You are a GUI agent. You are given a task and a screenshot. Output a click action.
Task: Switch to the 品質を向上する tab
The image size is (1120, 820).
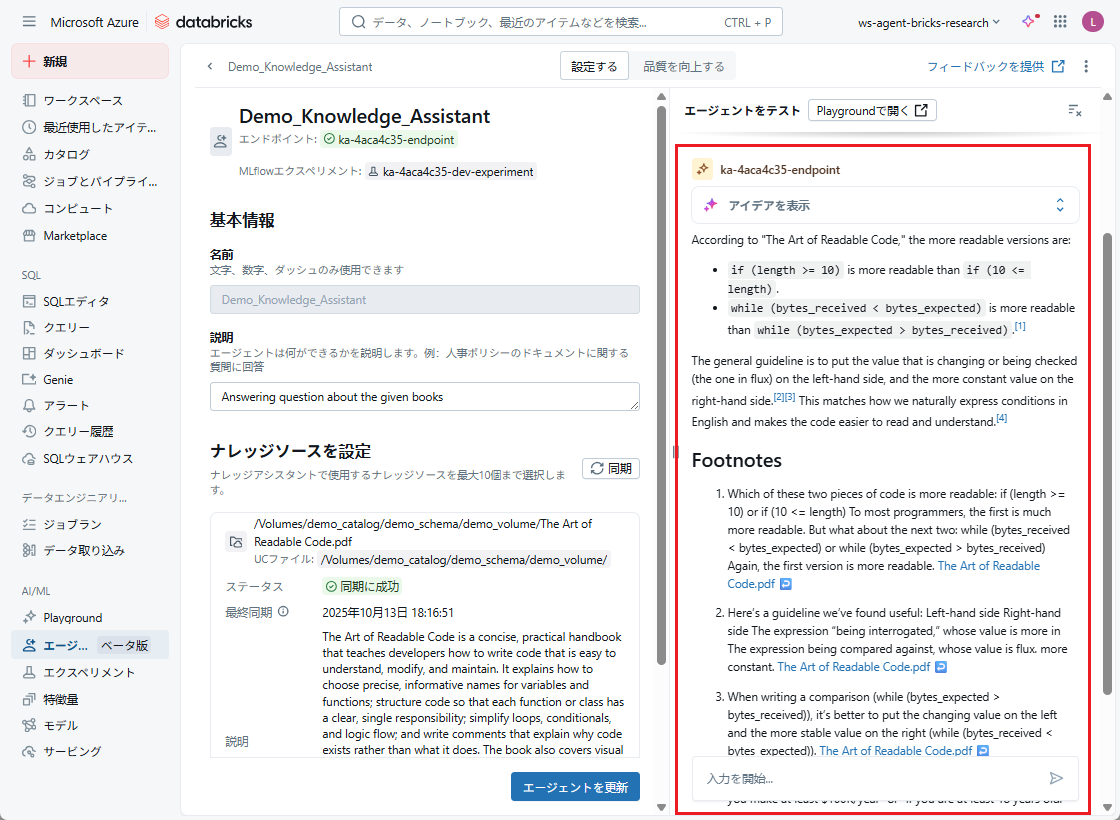click(683, 67)
